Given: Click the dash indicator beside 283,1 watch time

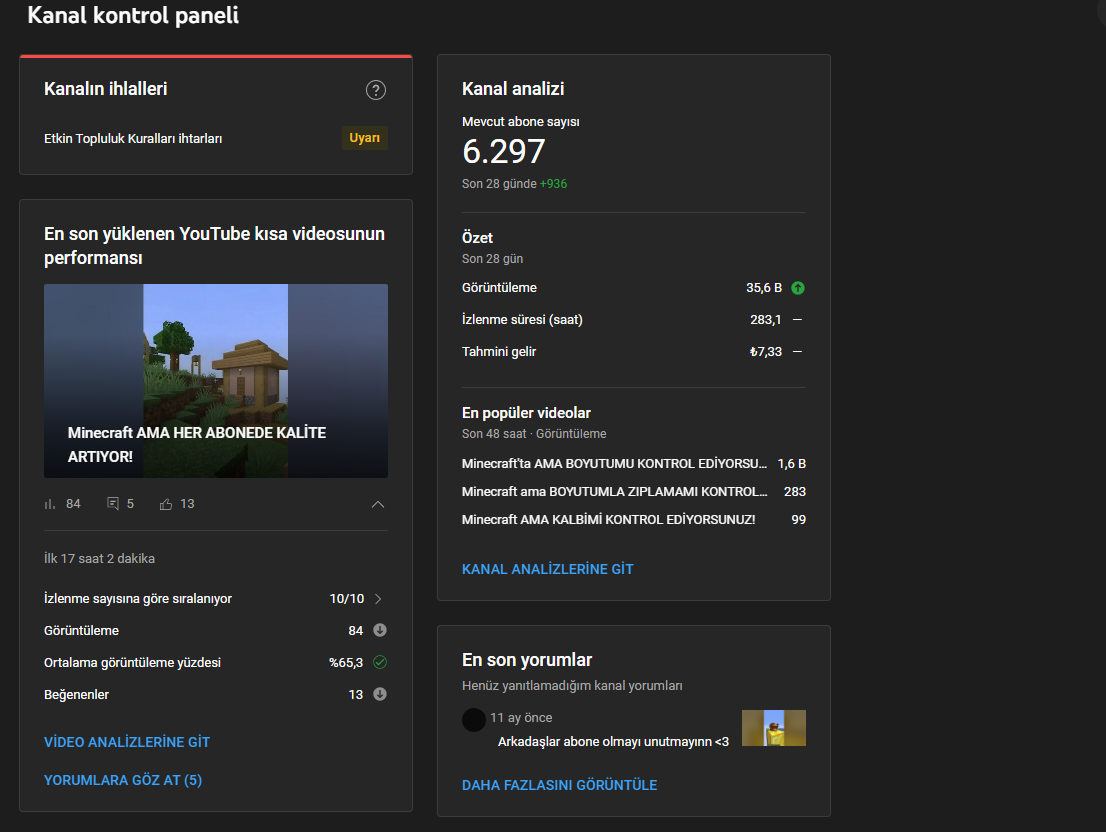Looking at the screenshot, I should 797,319.
